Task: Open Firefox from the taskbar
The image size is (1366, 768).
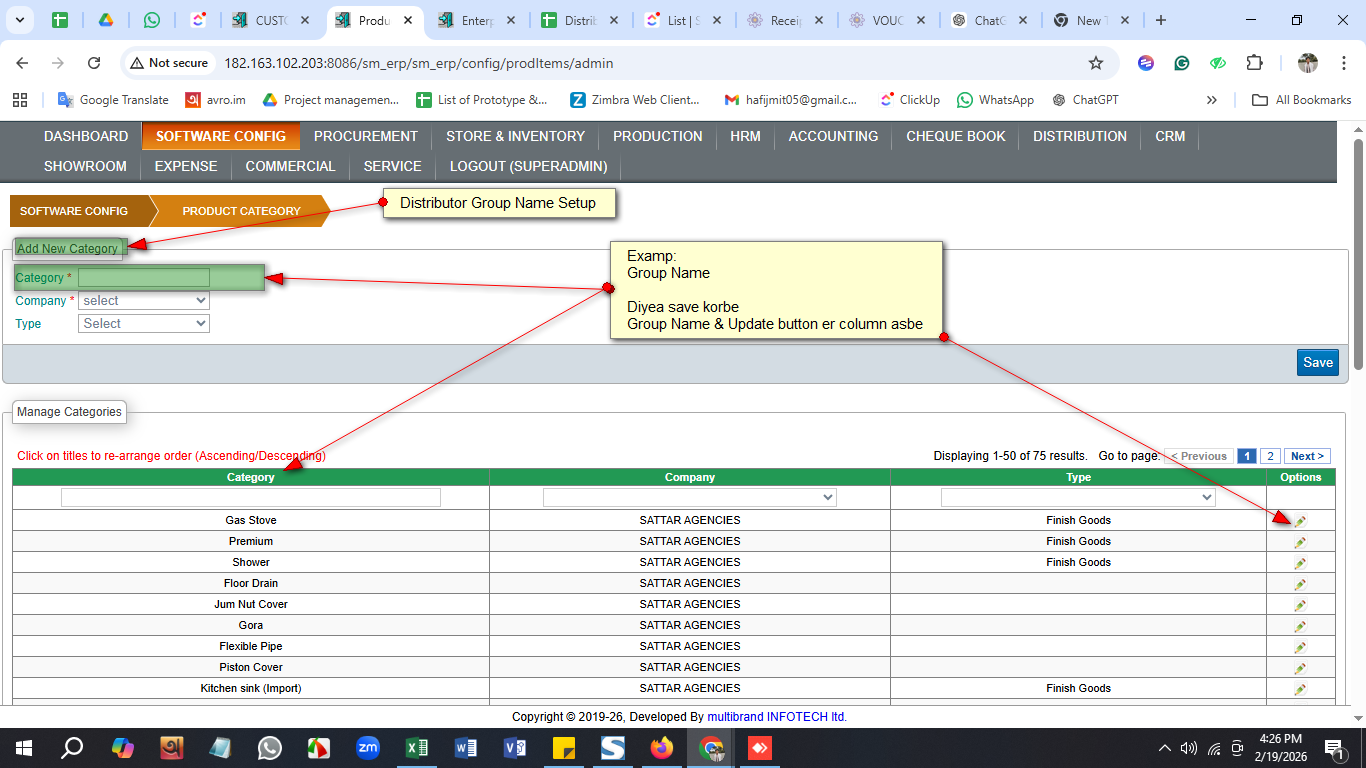Action: tap(662, 748)
